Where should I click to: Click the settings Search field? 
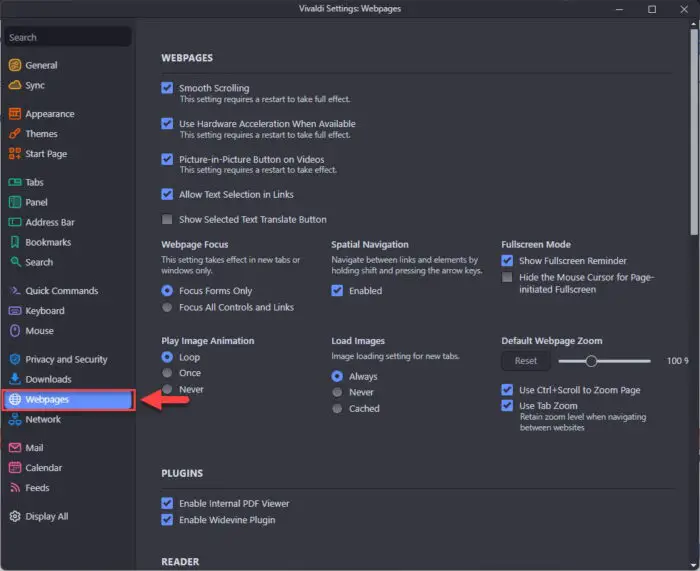tap(68, 37)
